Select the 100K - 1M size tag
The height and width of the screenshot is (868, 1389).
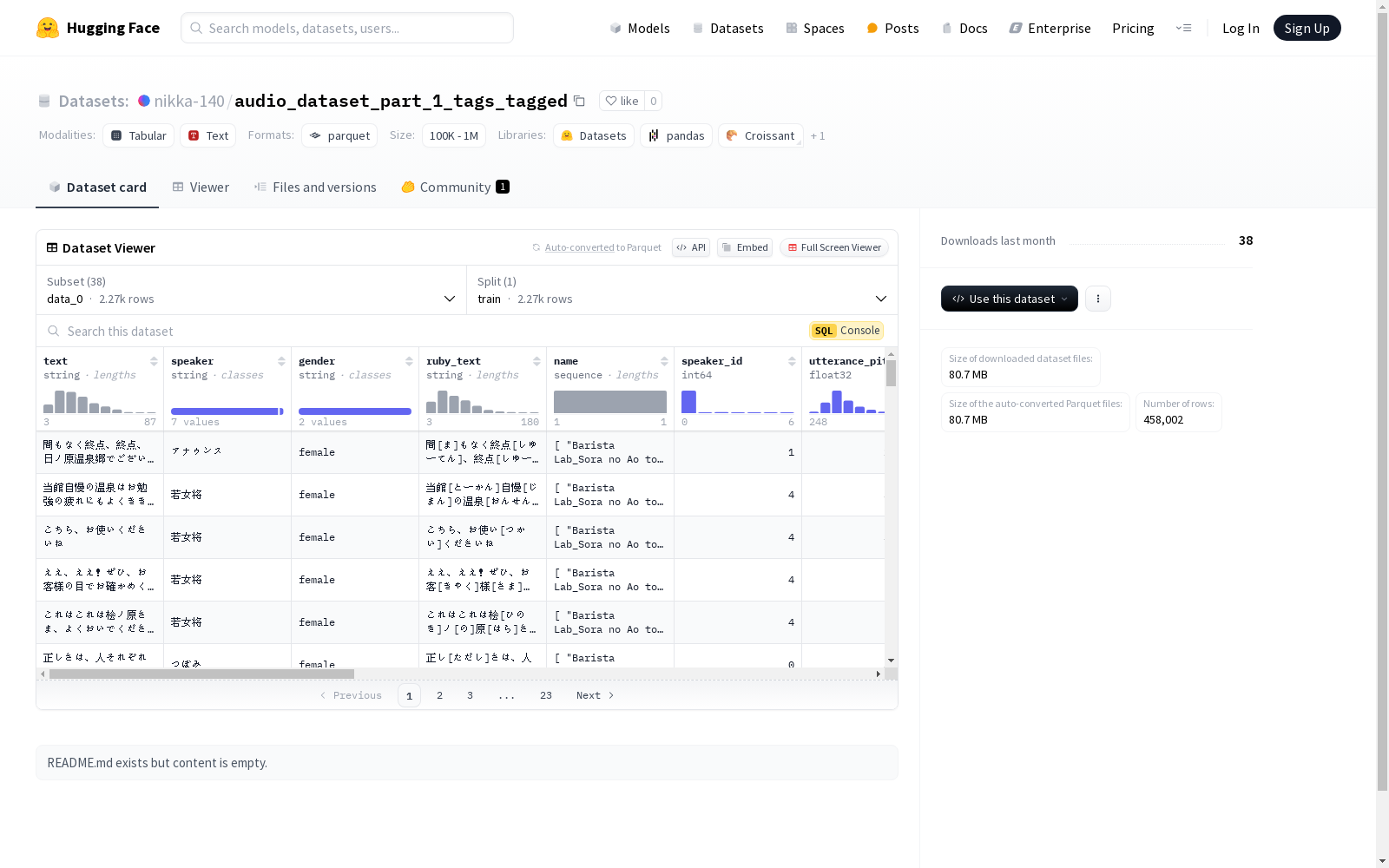(x=454, y=135)
